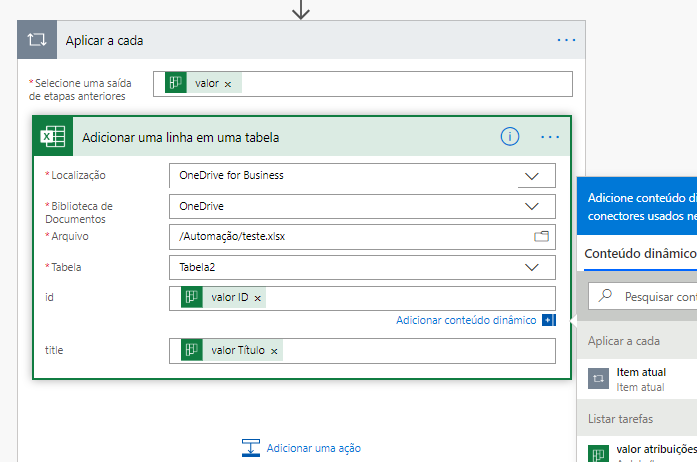697x462 pixels.
Task: Click the Aplicar a cada header title
Action: (x=104, y=41)
